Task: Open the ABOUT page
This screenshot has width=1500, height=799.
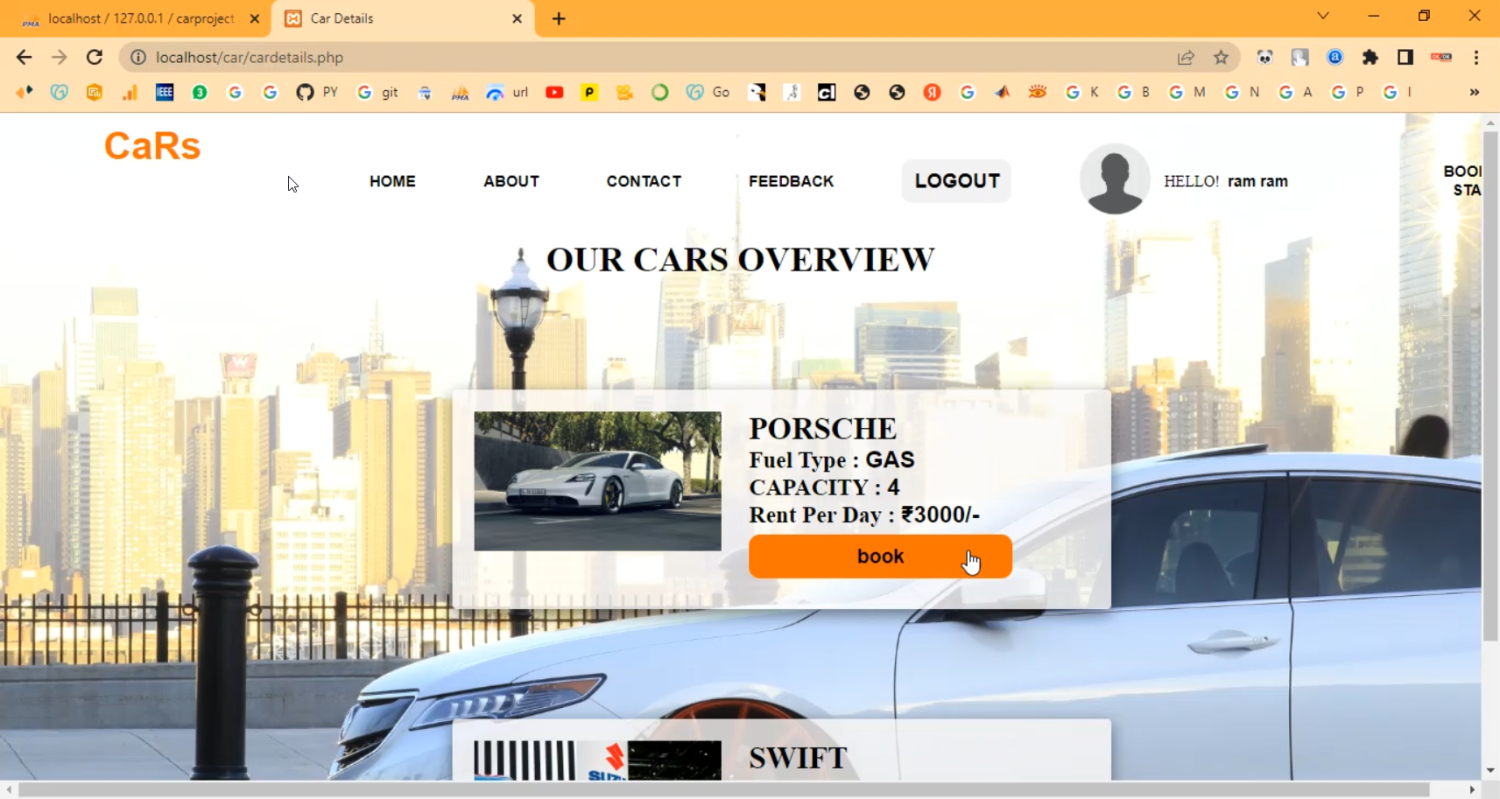Action: pos(511,181)
